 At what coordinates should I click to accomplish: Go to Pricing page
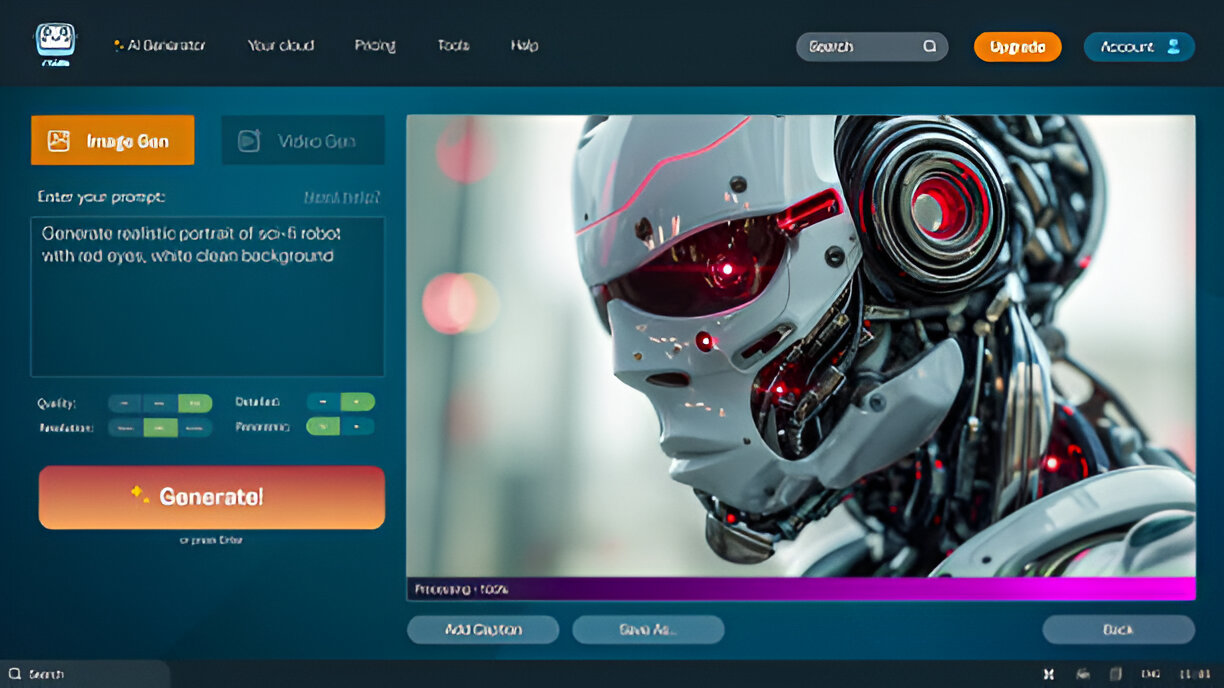[375, 45]
